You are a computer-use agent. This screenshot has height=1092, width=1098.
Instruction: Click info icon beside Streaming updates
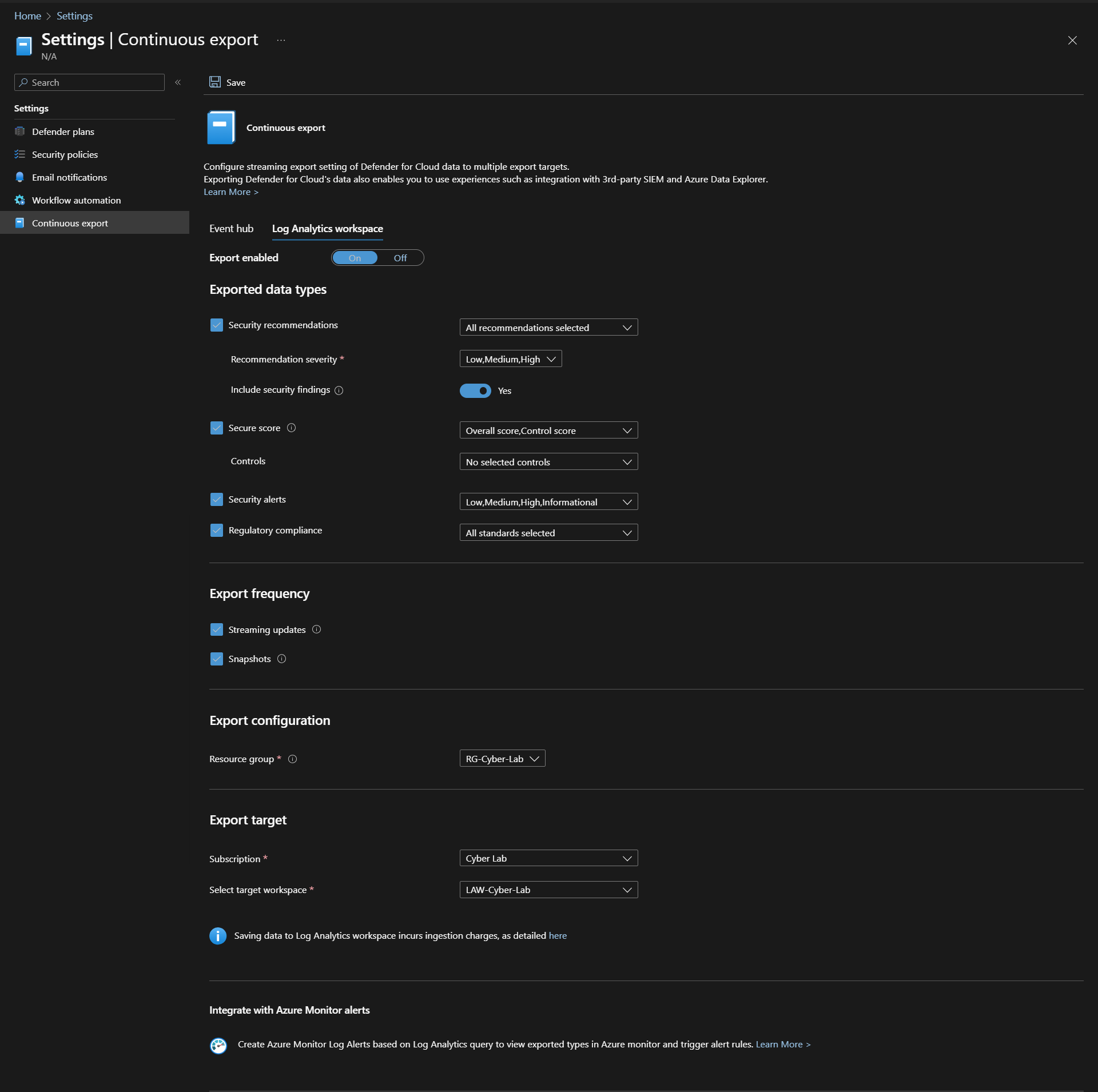pyautogui.click(x=316, y=629)
